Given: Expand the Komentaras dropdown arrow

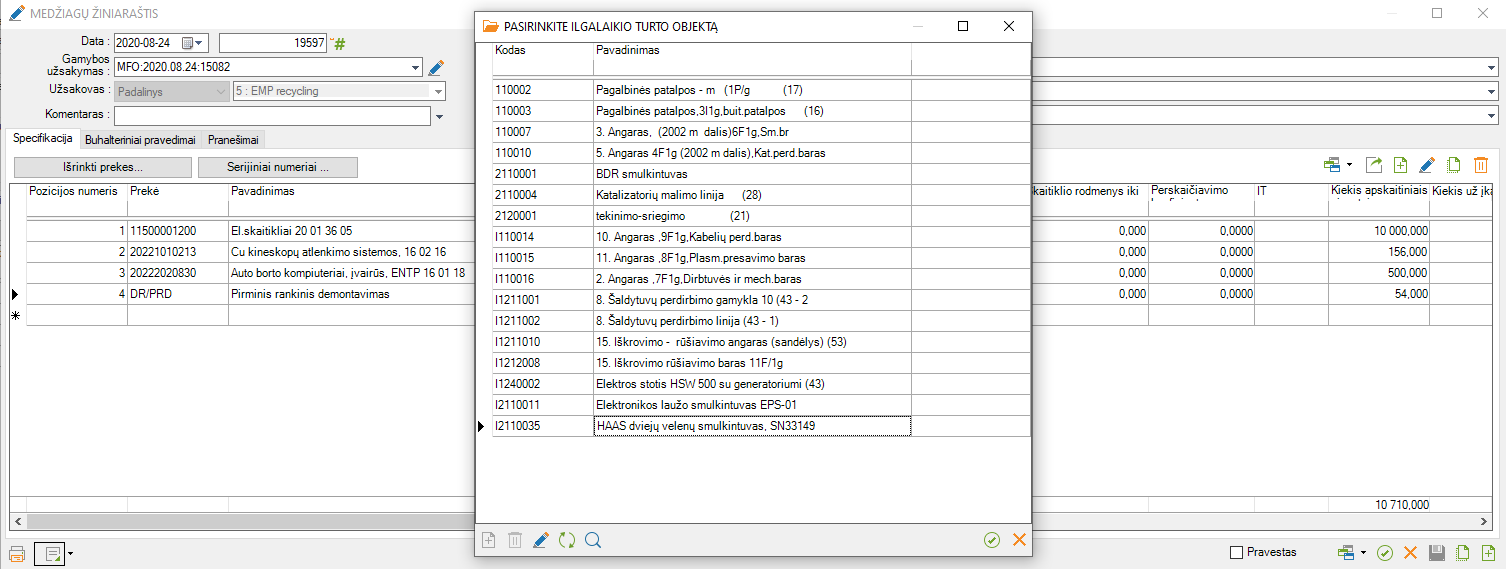Looking at the screenshot, I should (x=439, y=117).
